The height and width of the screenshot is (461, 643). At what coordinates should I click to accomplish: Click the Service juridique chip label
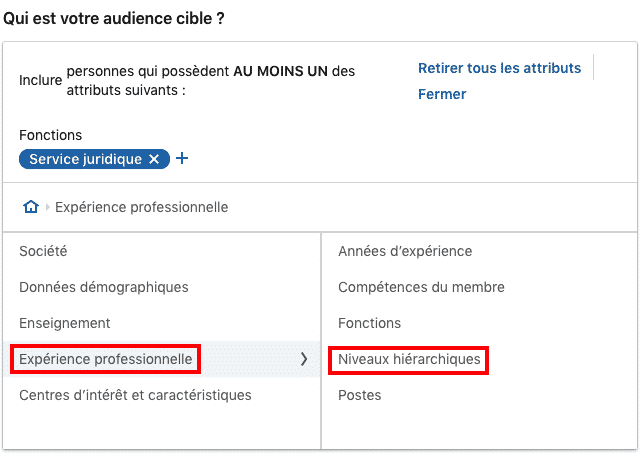(x=85, y=159)
